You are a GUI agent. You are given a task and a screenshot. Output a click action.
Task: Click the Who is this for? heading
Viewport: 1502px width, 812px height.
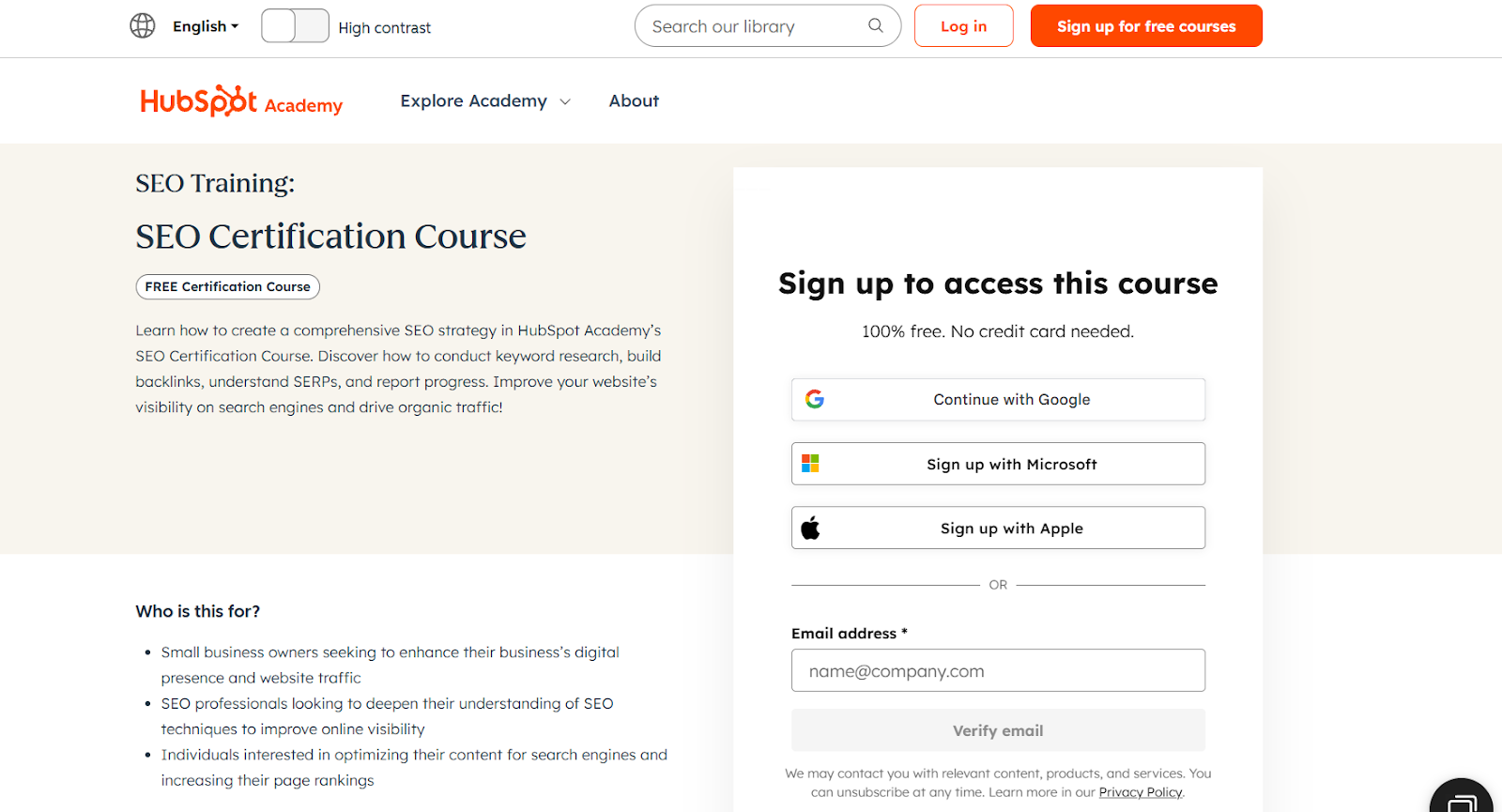pos(198,611)
